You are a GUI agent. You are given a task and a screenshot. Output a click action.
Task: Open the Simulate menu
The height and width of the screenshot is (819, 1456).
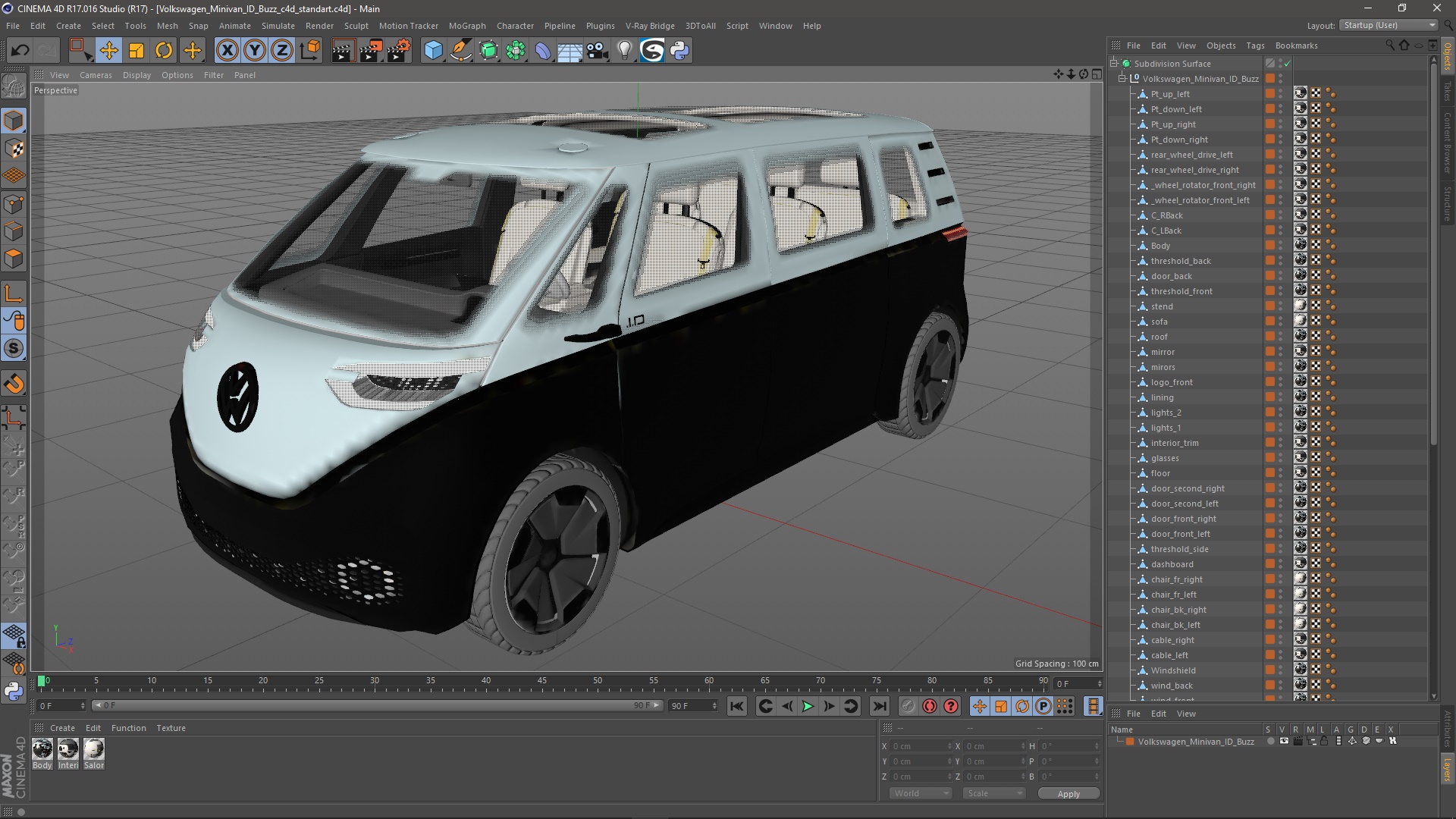pyautogui.click(x=278, y=26)
